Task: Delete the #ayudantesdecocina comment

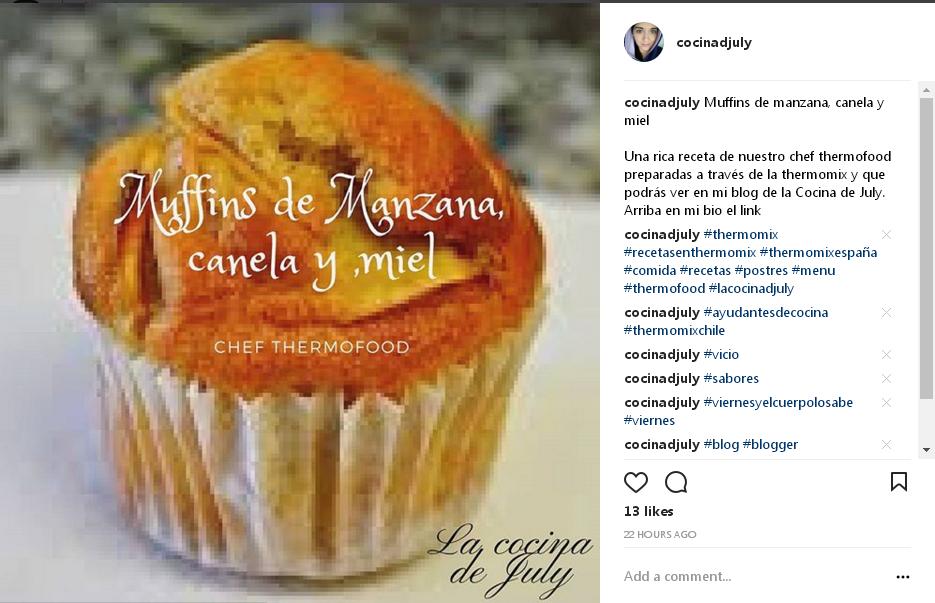Action: pyautogui.click(x=886, y=313)
